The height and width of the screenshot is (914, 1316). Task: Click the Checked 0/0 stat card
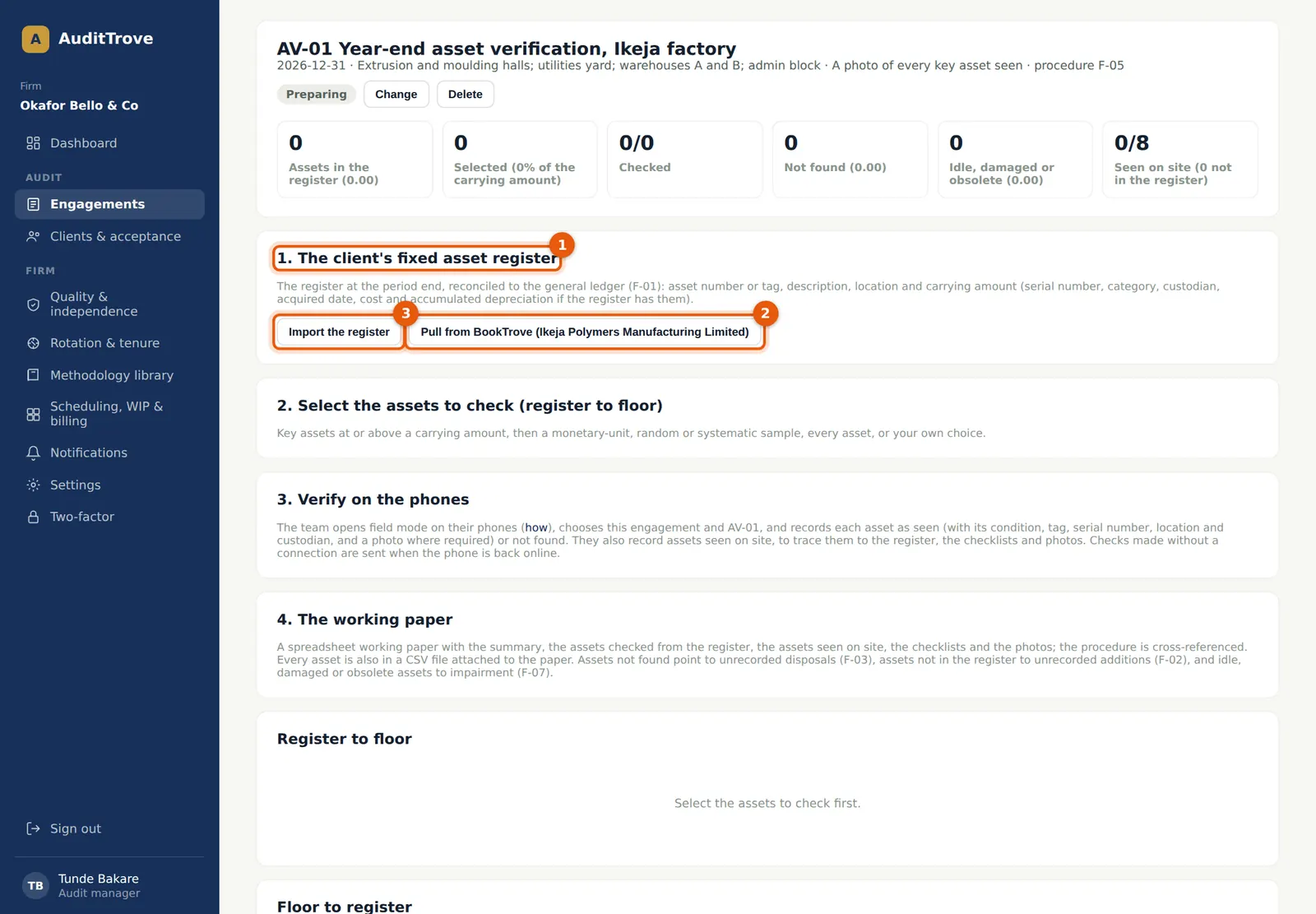click(685, 160)
